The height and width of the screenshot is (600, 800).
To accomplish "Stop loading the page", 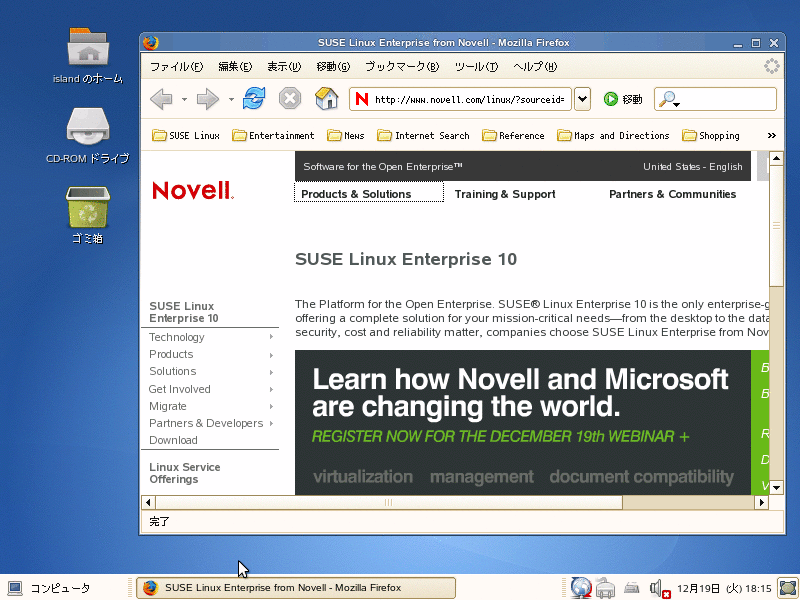I will pyautogui.click(x=290, y=98).
